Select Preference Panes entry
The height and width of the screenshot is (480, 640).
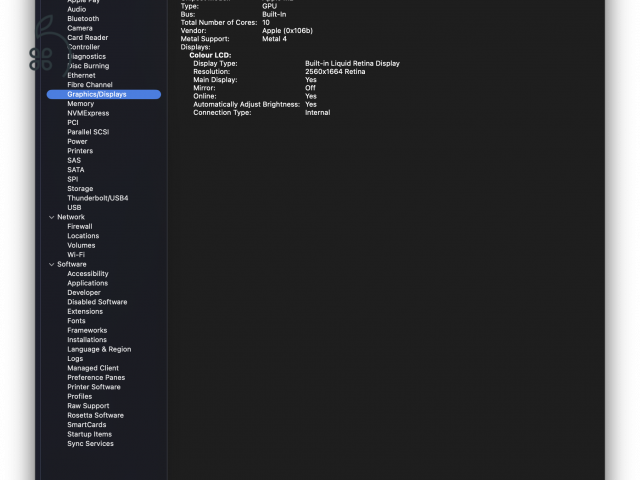[x=96, y=378]
